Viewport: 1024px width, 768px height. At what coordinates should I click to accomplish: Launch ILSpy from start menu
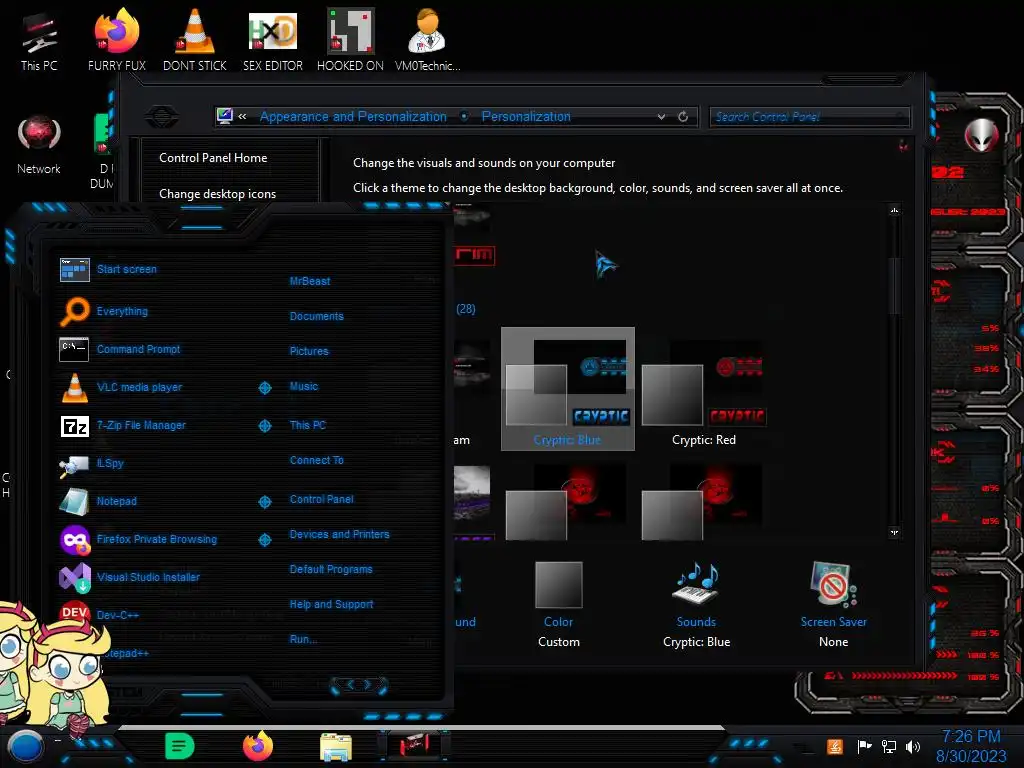(x=92, y=464)
